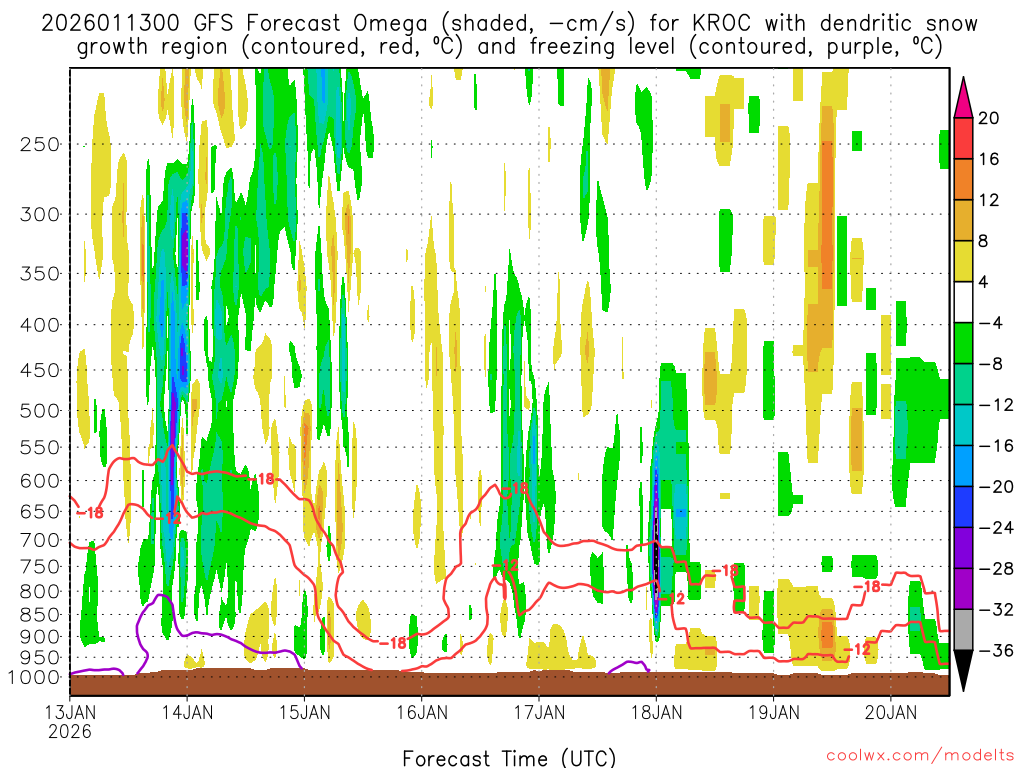Viewport: 1024px width, 768px height.
Task: Click the second title line with 'growth region'
Action: point(509,47)
